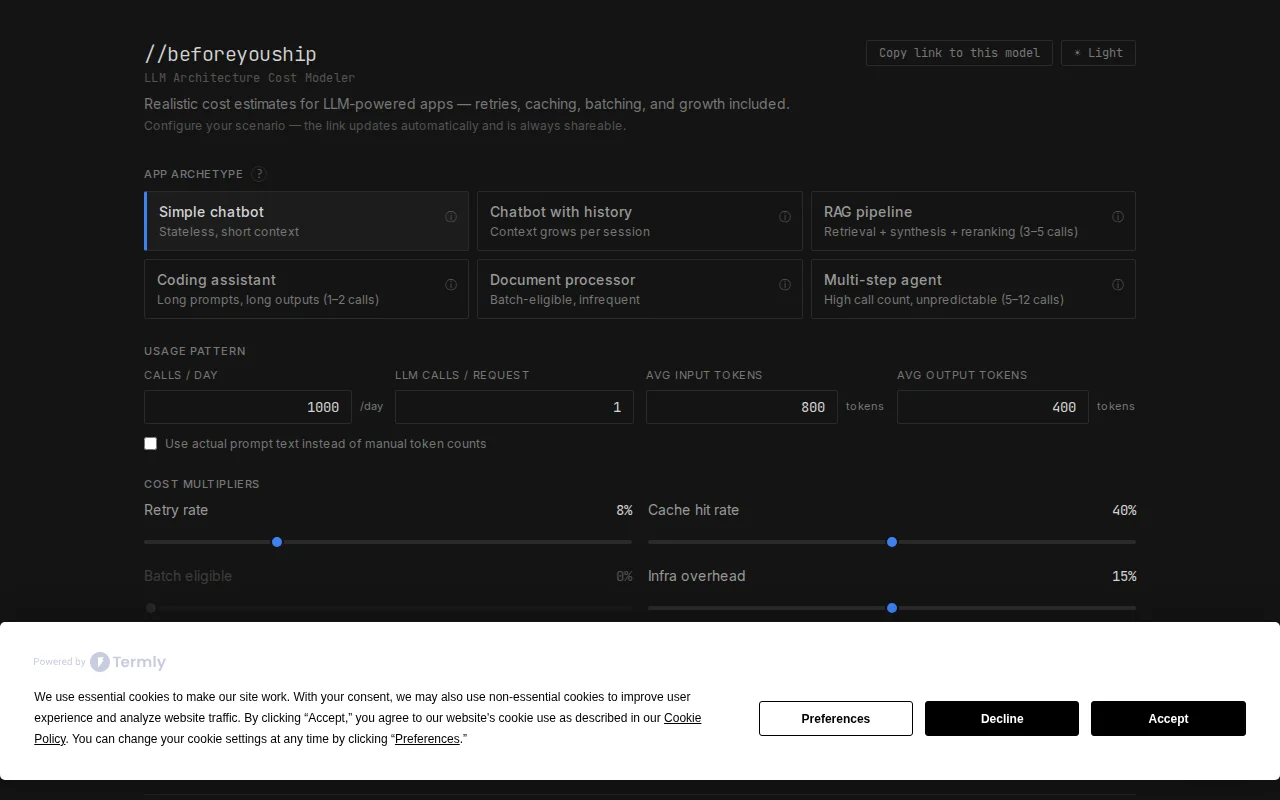
Task: Follow the inline Preferences link in cookie text
Action: pyautogui.click(x=427, y=739)
